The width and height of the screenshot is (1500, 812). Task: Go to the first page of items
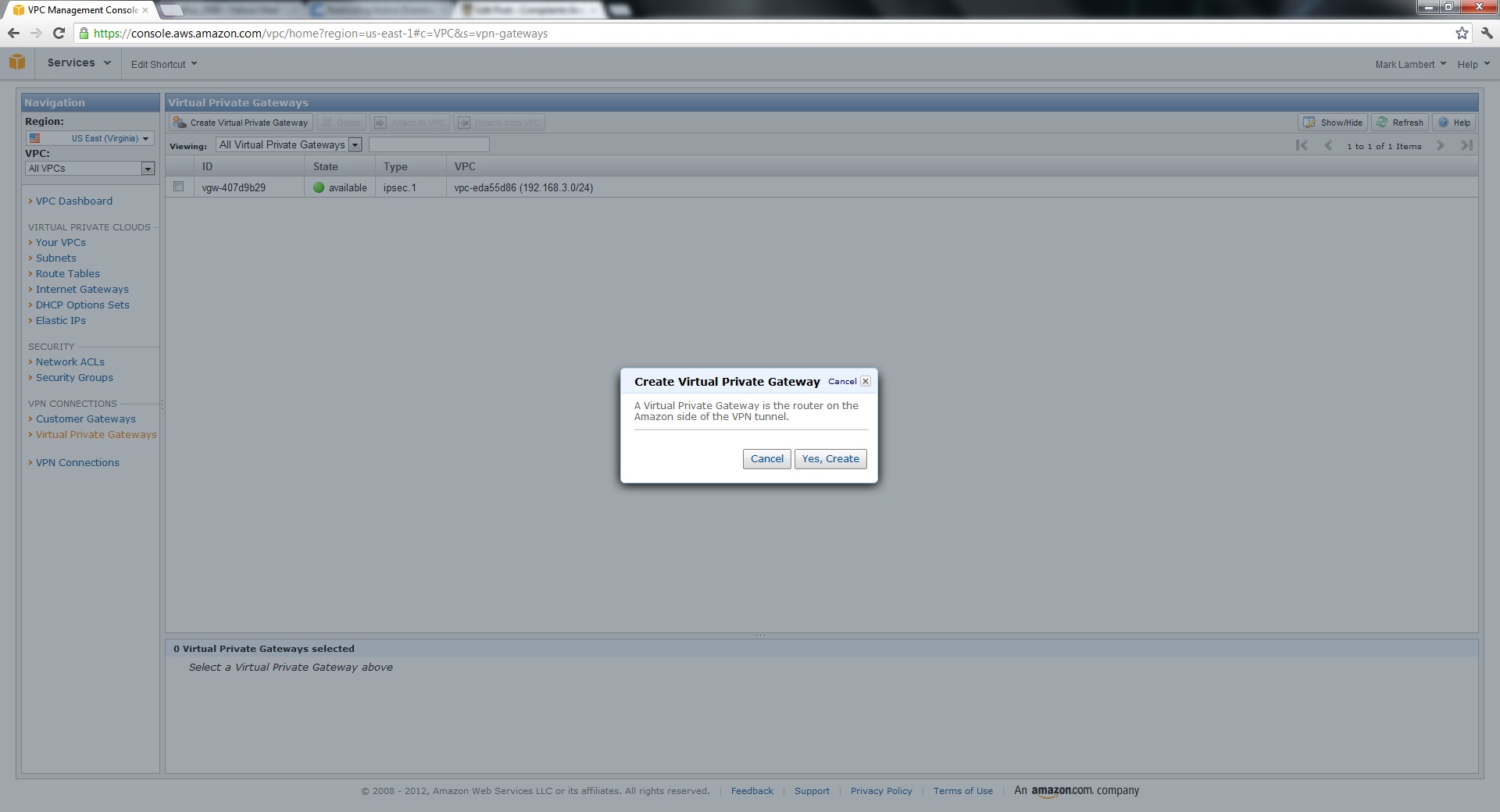(1302, 145)
